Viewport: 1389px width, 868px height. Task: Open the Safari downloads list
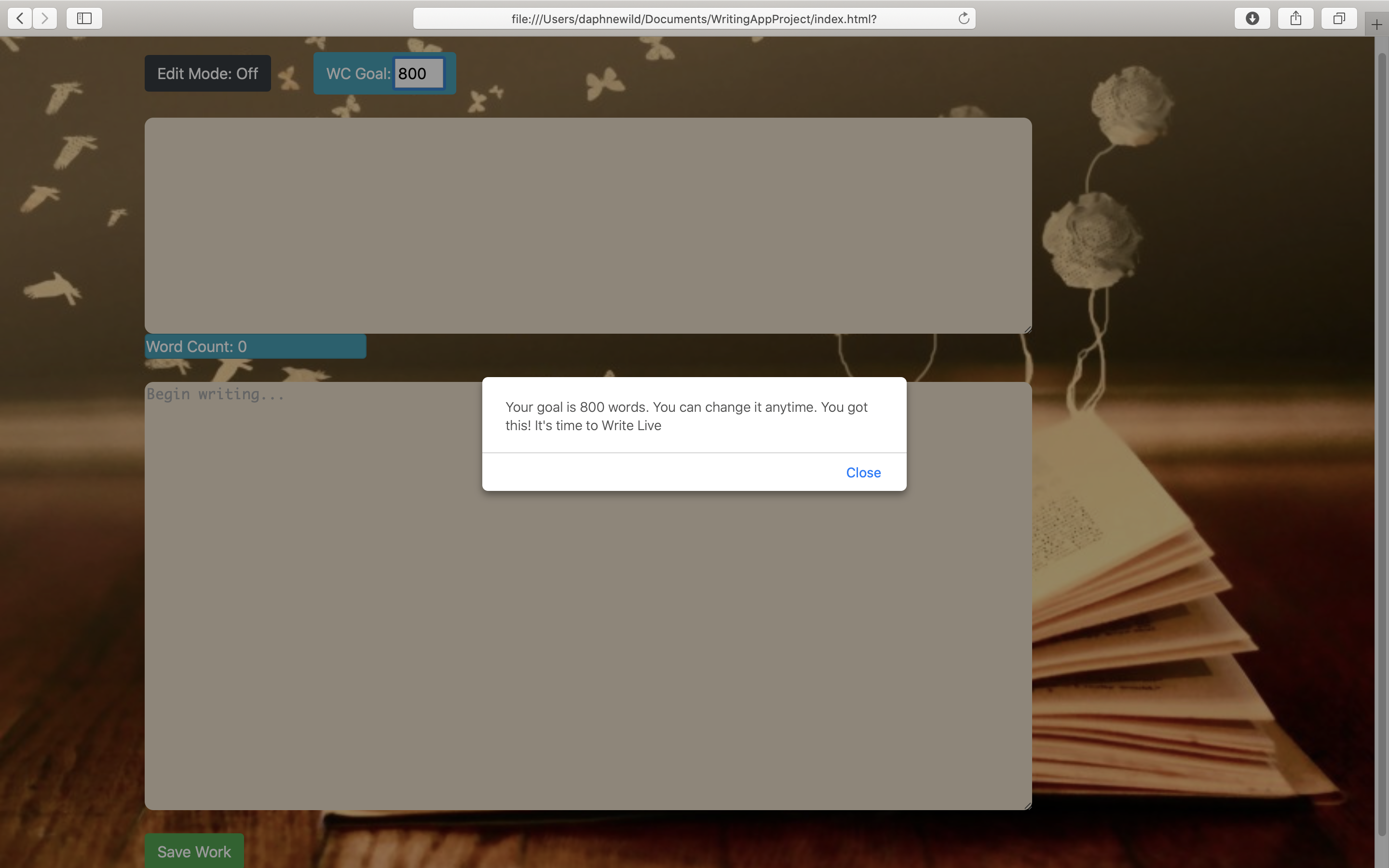pos(1252,18)
